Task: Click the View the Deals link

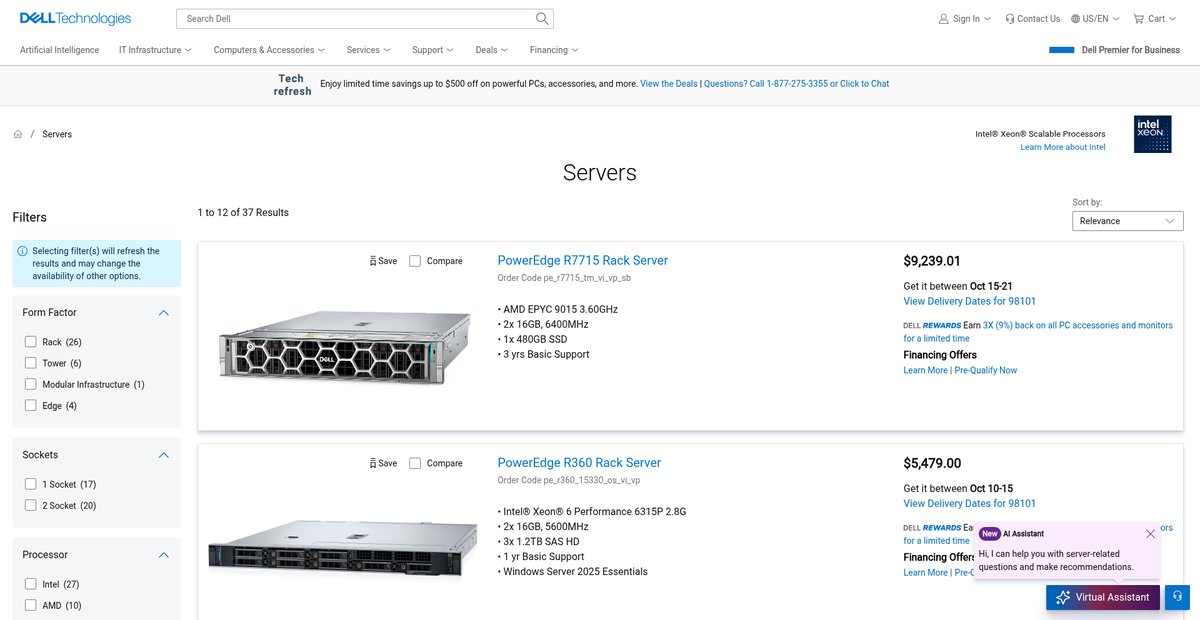Action: point(669,84)
